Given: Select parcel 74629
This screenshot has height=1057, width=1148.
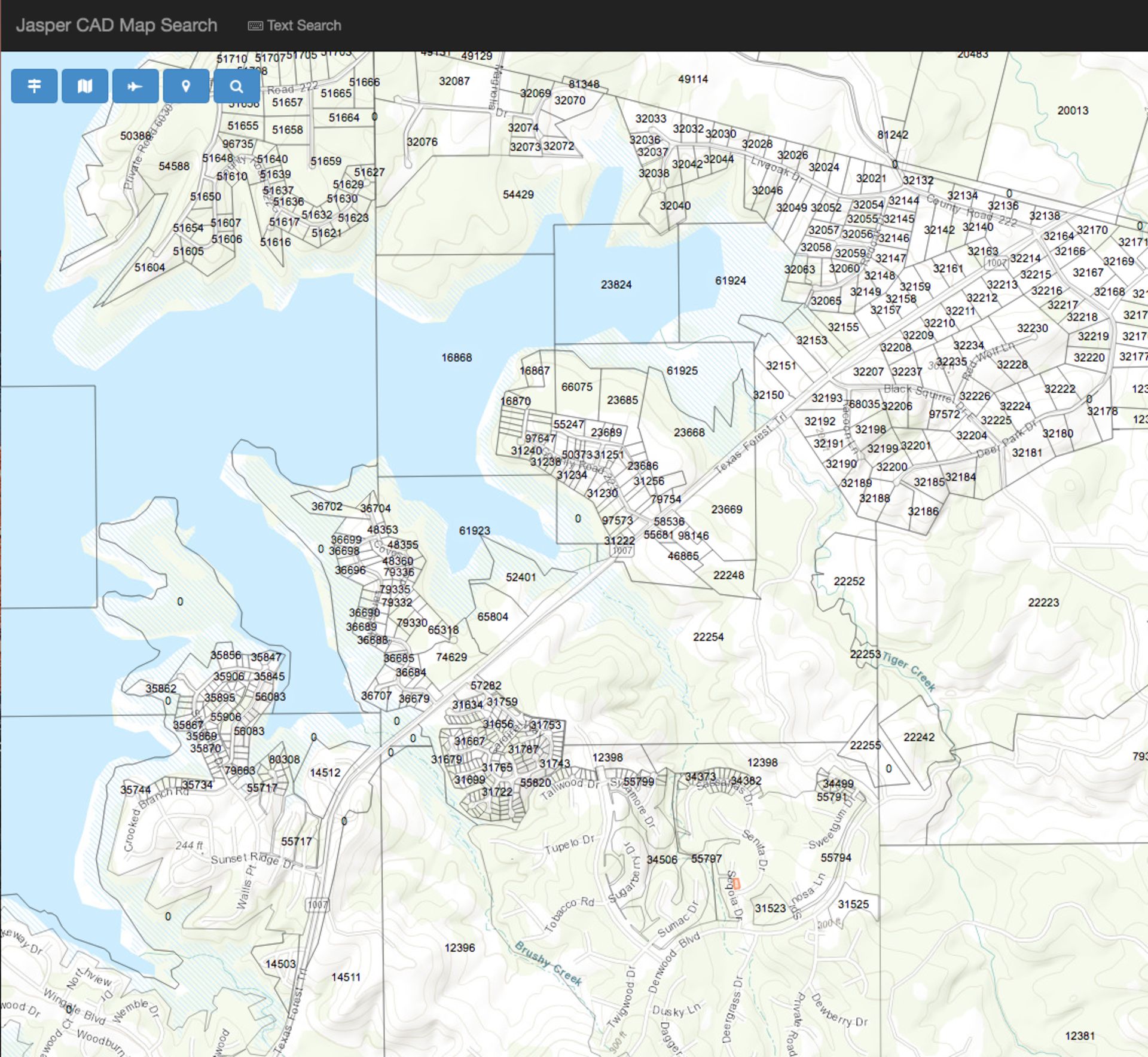Looking at the screenshot, I should [451, 657].
